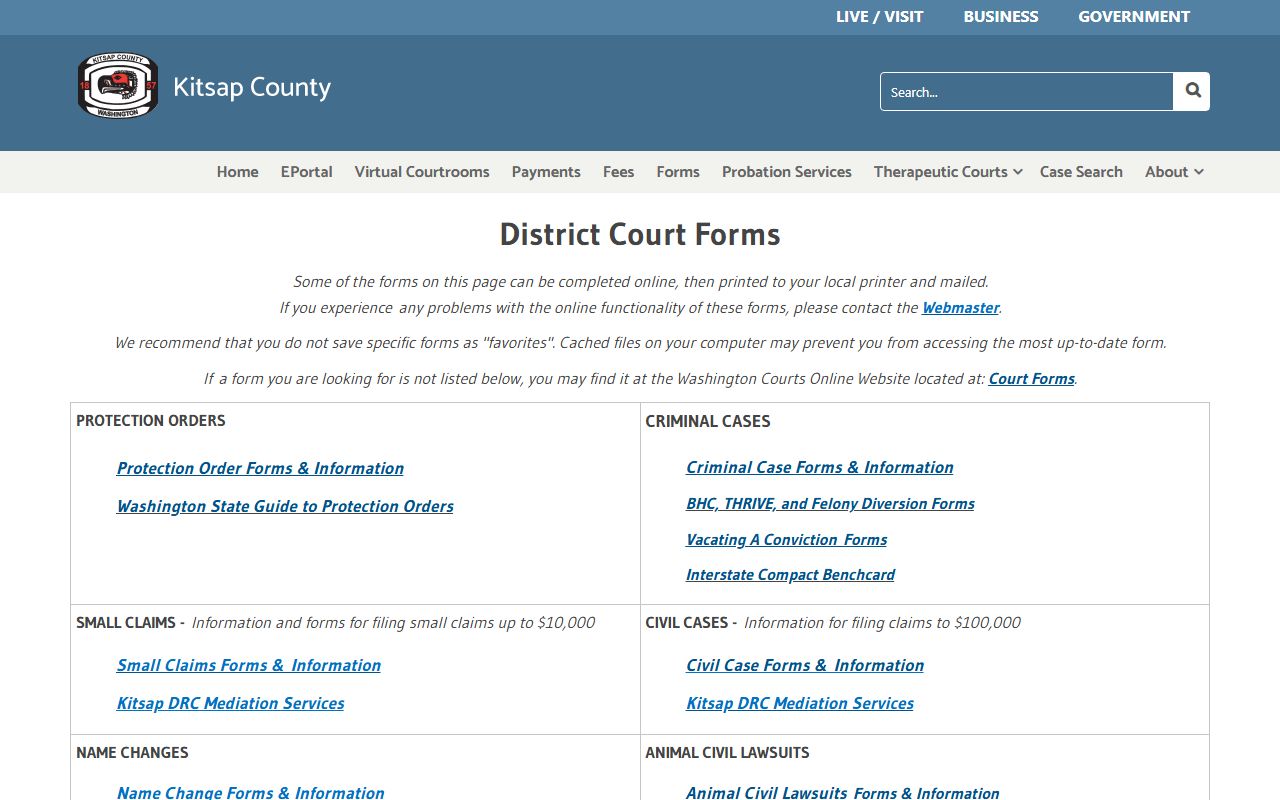The width and height of the screenshot is (1280, 800).
Task: Go to Probation Services page
Action: coord(787,172)
